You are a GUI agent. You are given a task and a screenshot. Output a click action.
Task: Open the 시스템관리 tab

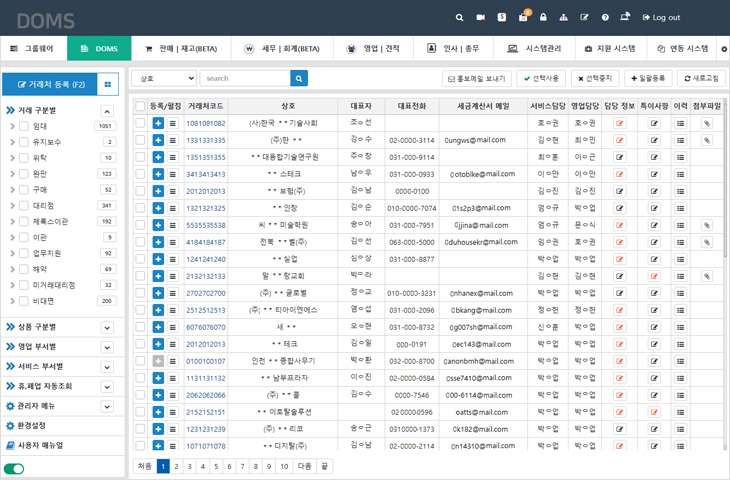pos(534,48)
